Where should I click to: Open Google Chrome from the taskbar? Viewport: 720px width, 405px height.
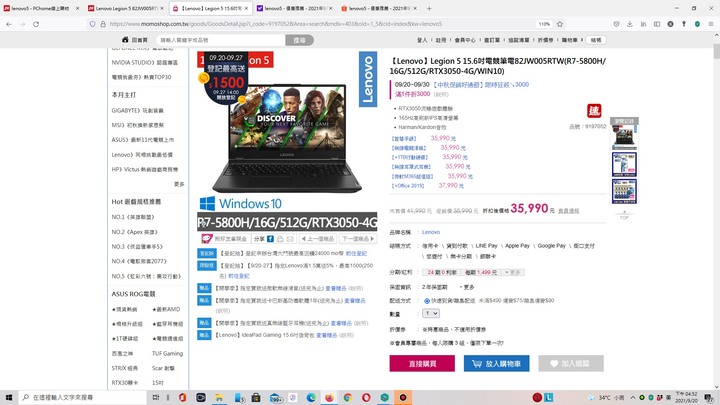click(348, 397)
